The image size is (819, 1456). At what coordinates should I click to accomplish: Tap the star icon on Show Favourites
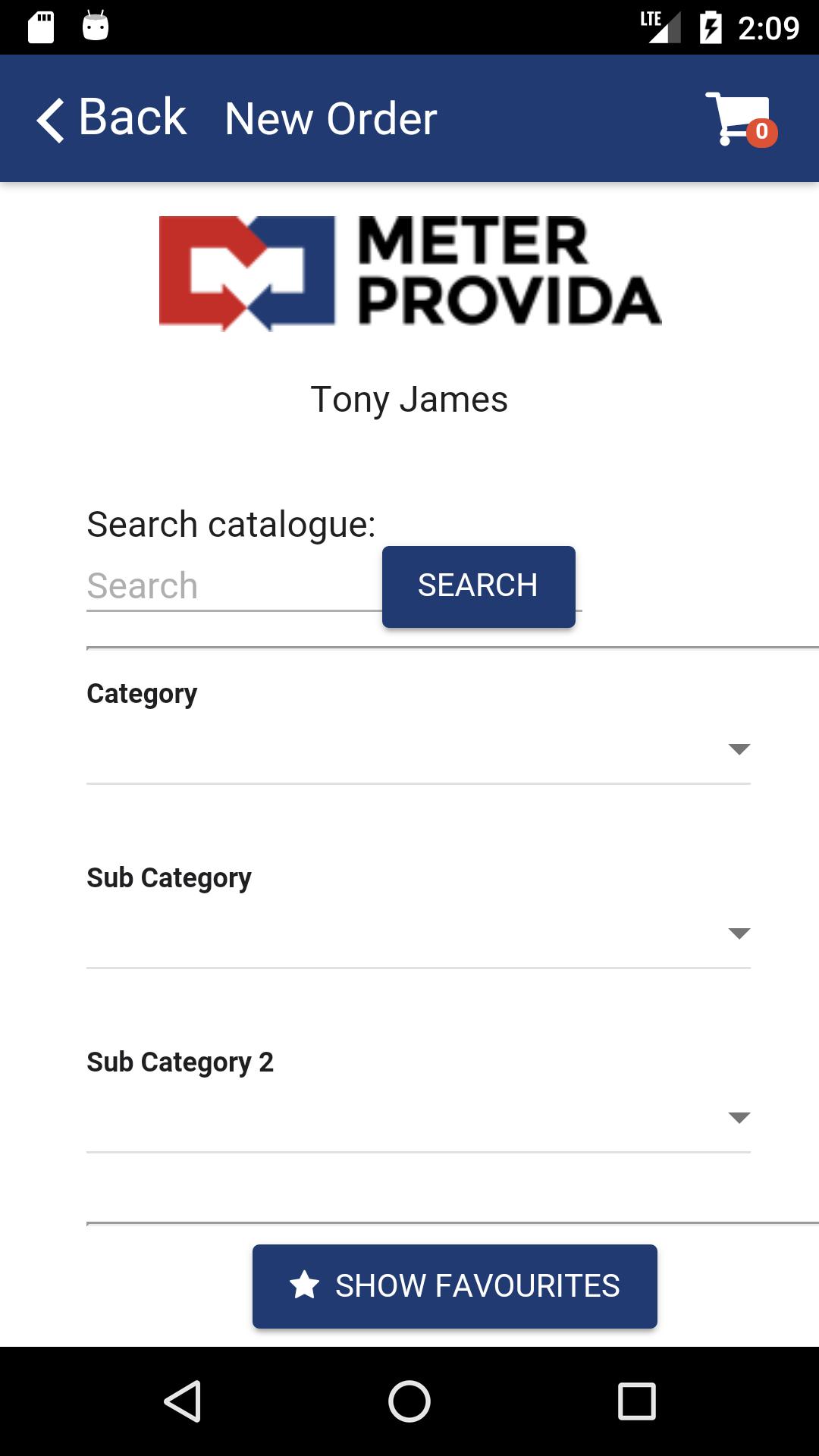point(305,1285)
